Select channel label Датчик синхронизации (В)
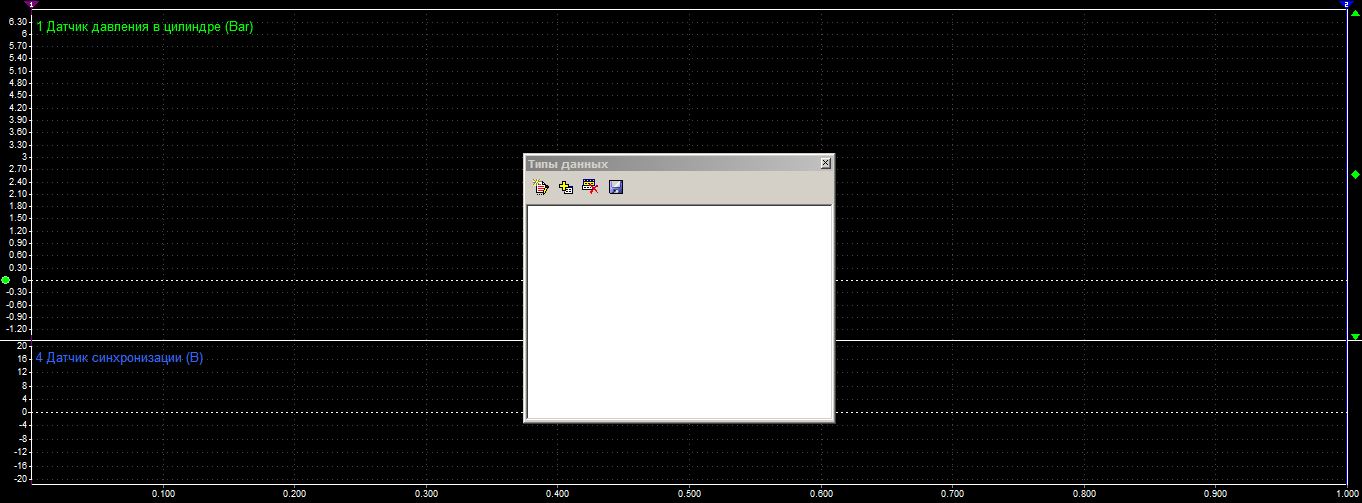Screen dimensions: 1362x503 (x=119, y=357)
